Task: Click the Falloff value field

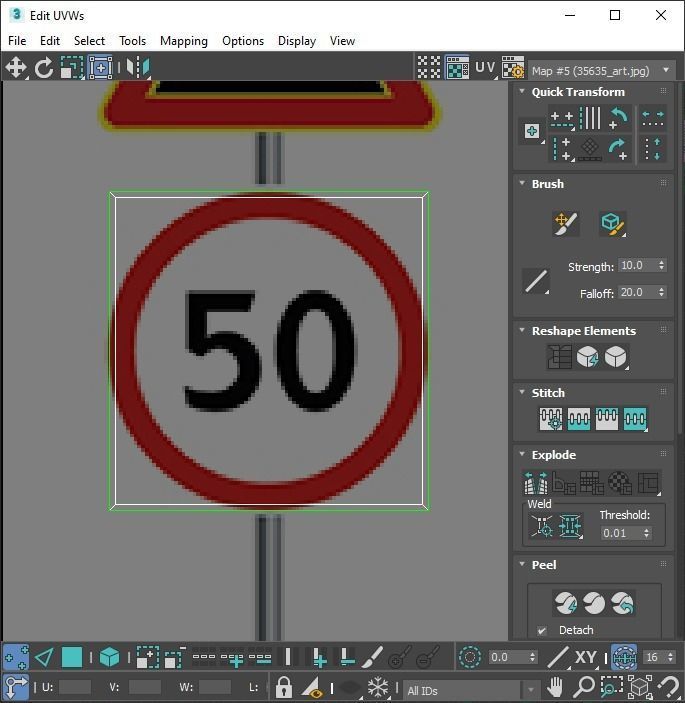Action: [637, 292]
